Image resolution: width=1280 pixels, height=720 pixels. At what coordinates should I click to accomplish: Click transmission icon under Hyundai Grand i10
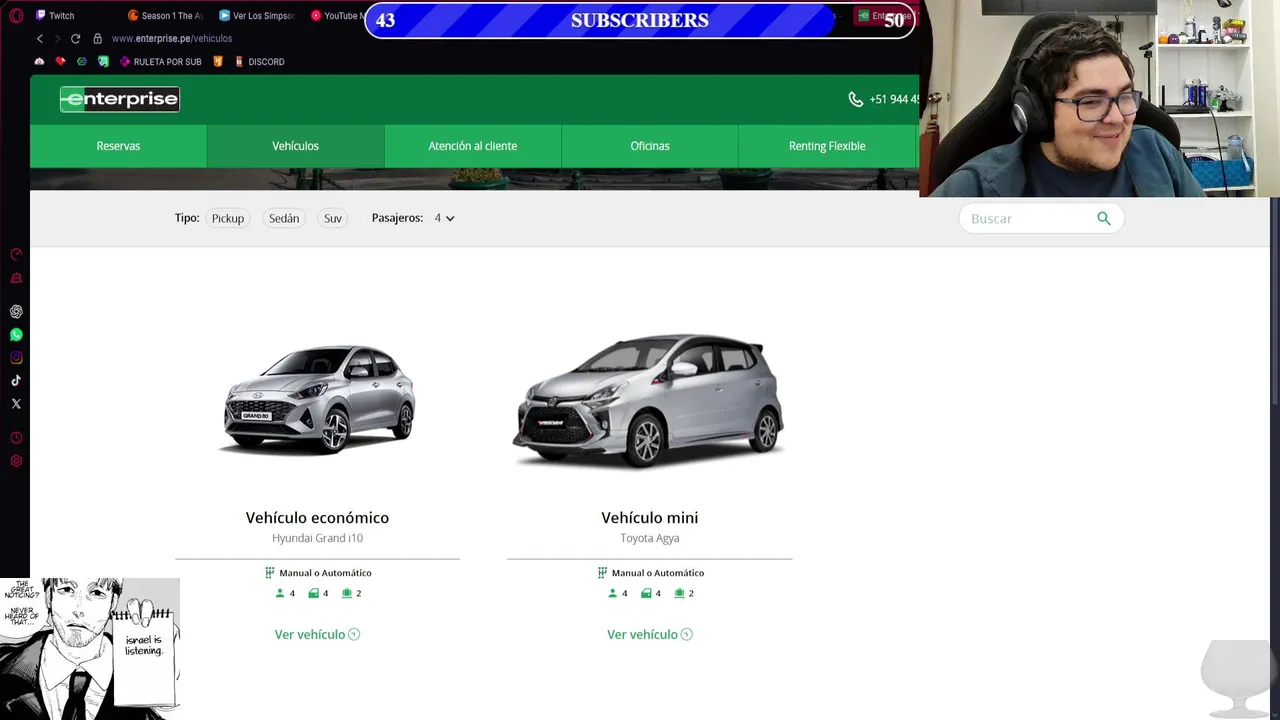click(270, 573)
